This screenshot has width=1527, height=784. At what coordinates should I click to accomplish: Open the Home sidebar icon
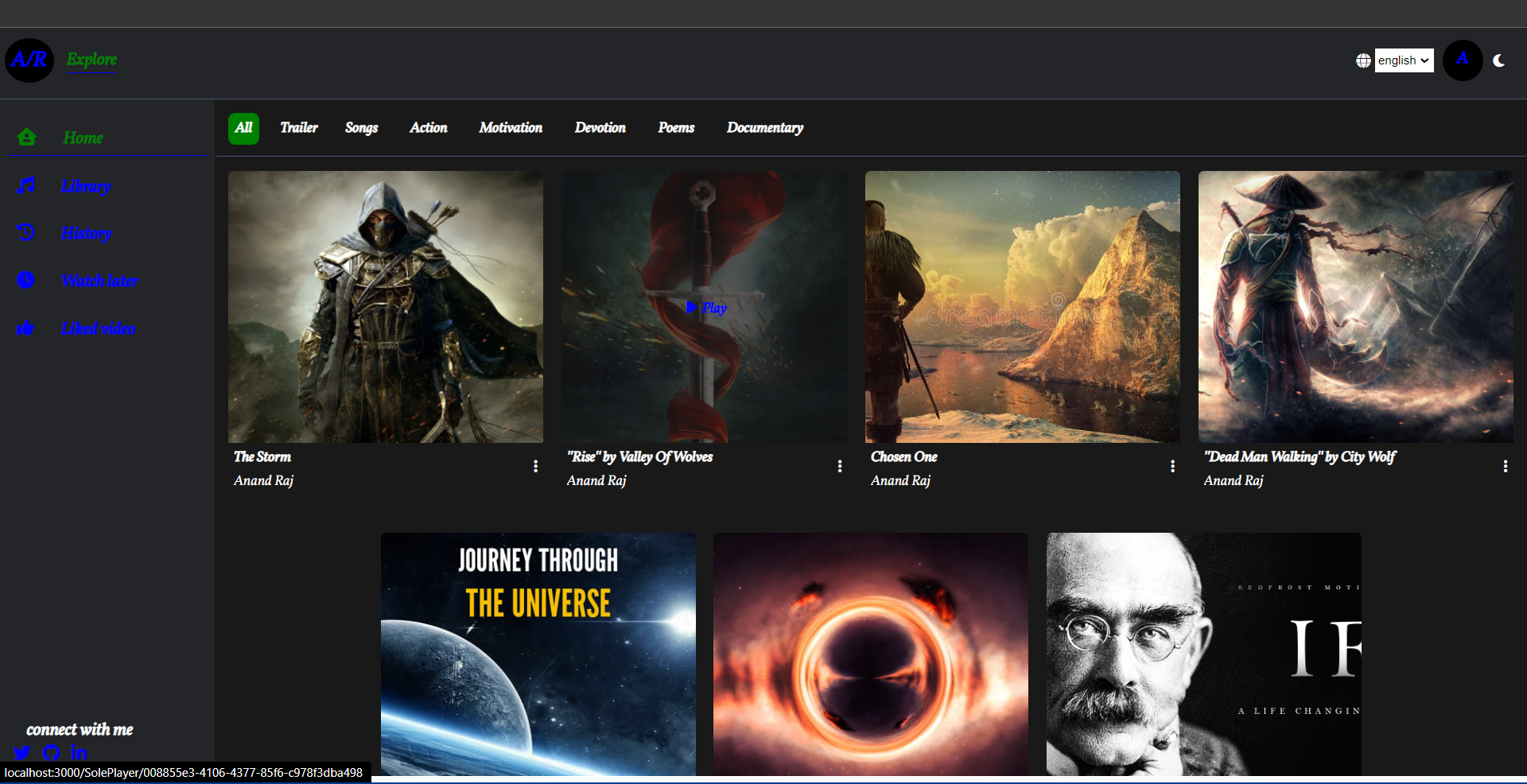[27, 138]
